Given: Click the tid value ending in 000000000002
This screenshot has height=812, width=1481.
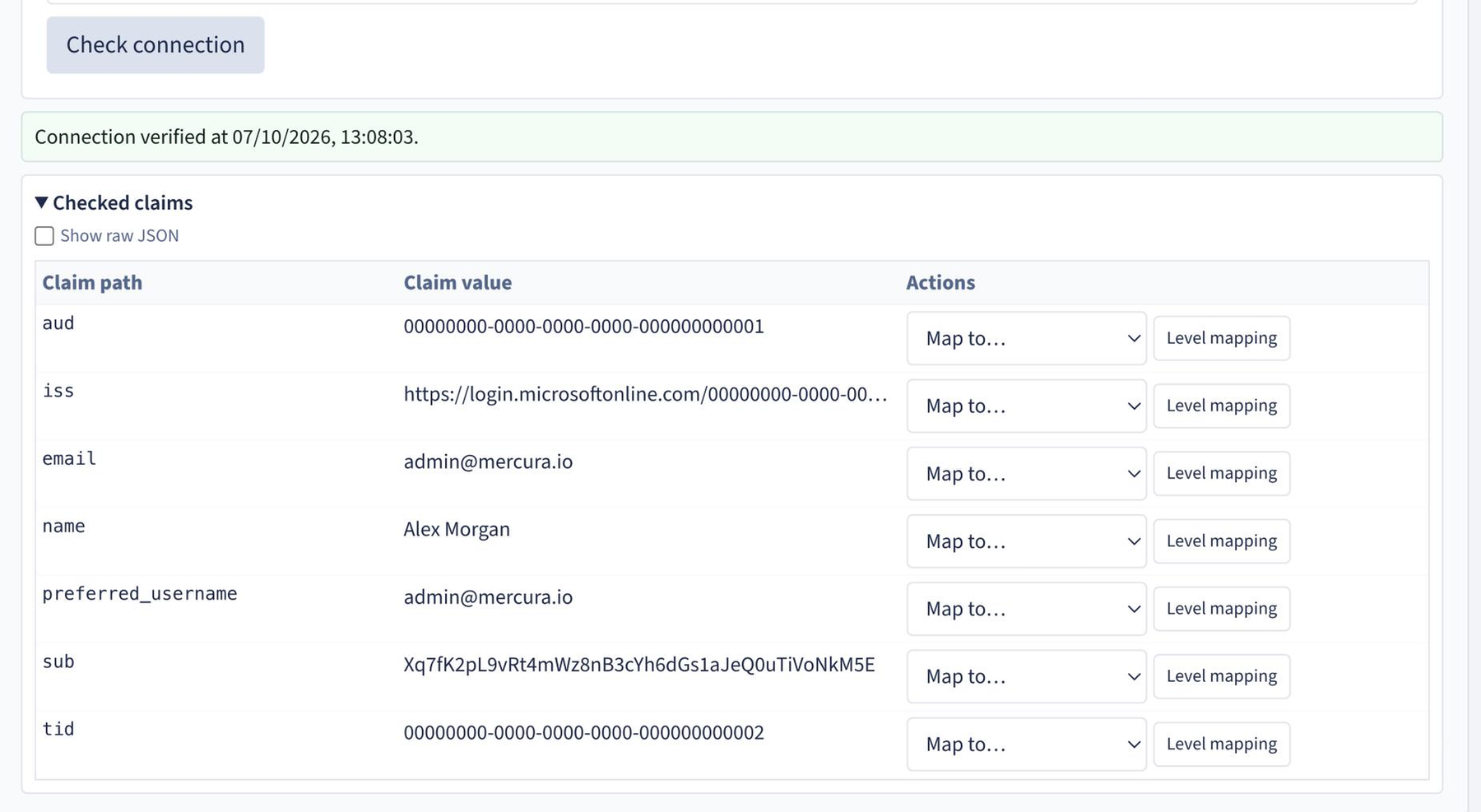Looking at the screenshot, I should tap(583, 732).
